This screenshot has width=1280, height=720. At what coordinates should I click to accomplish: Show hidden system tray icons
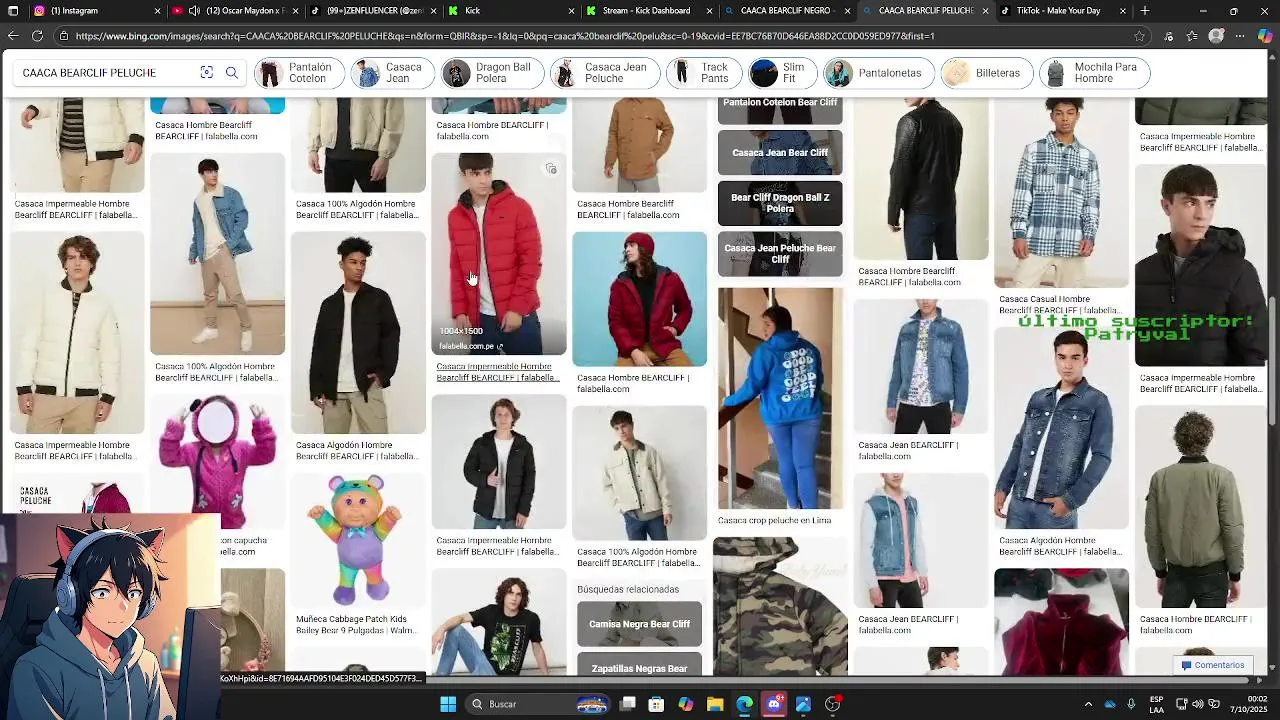tap(1088, 704)
